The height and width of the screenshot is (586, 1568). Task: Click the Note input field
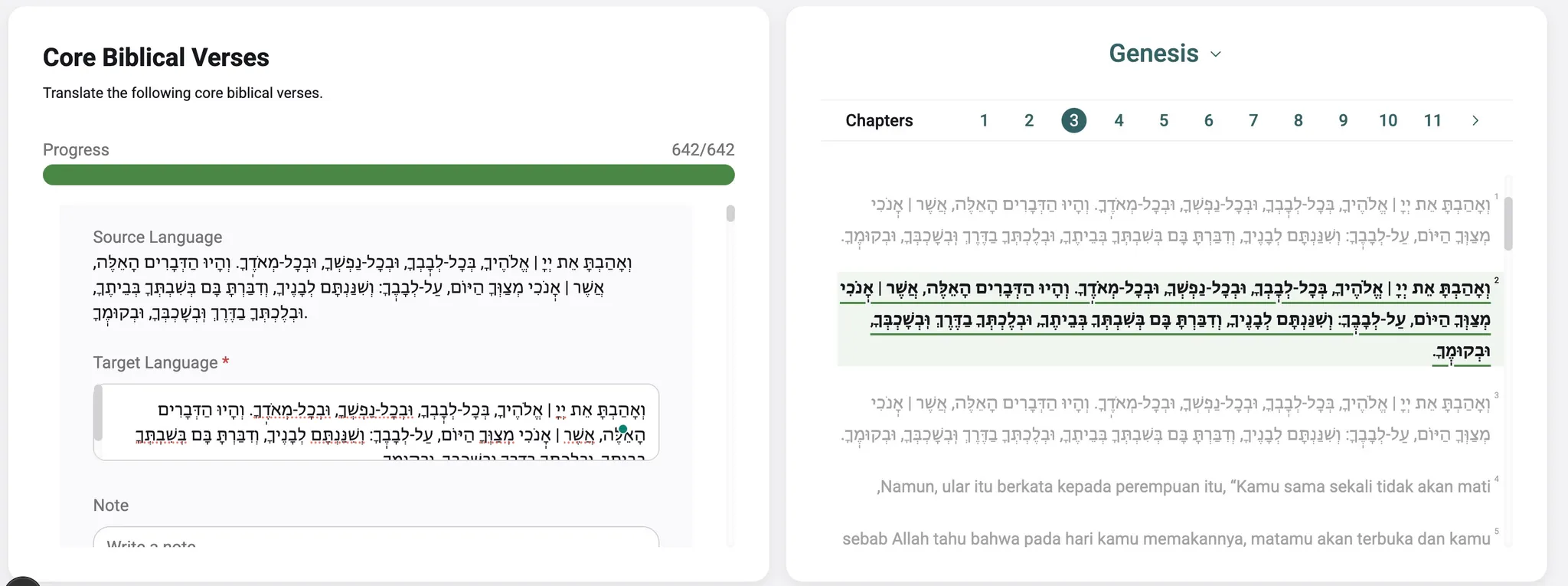pos(375,539)
